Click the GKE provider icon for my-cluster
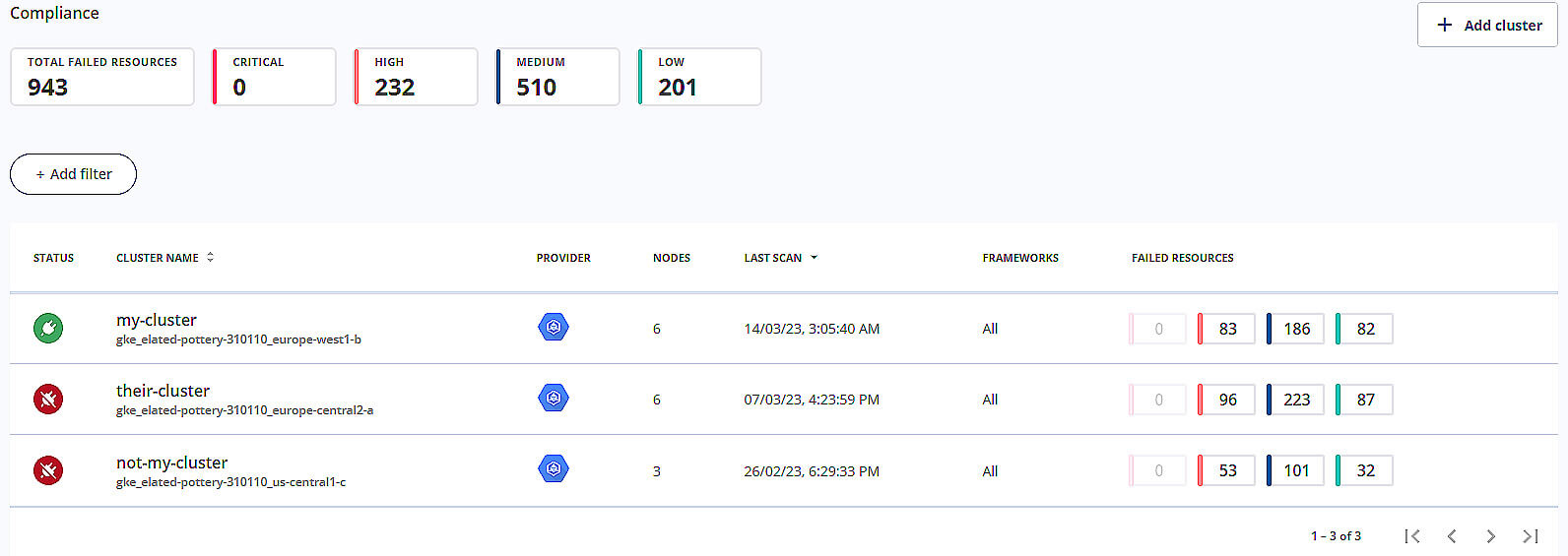 (x=554, y=327)
